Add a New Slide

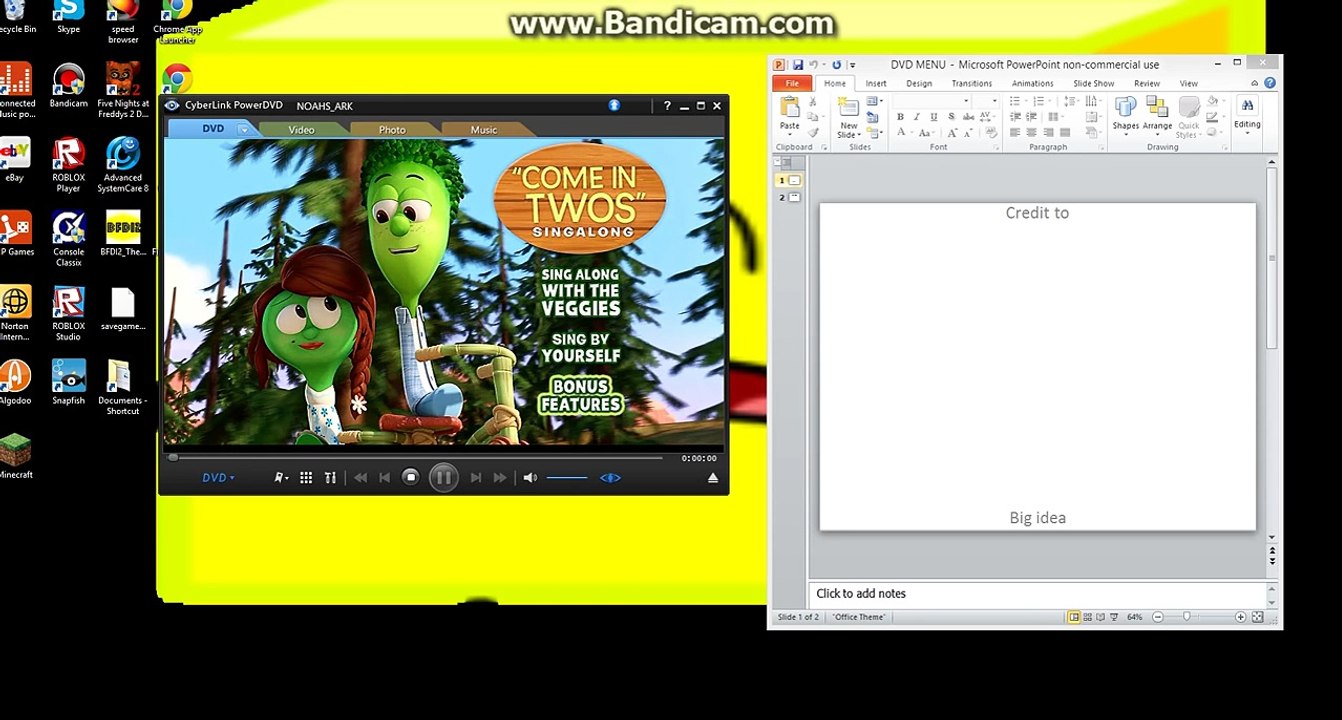point(848,118)
